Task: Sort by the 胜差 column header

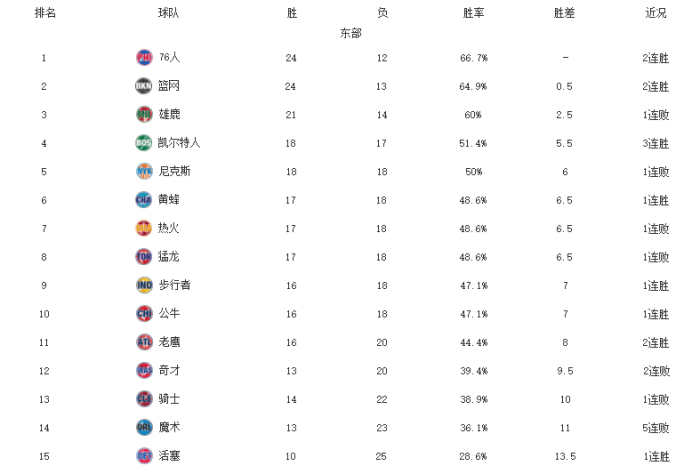Action: (564, 13)
